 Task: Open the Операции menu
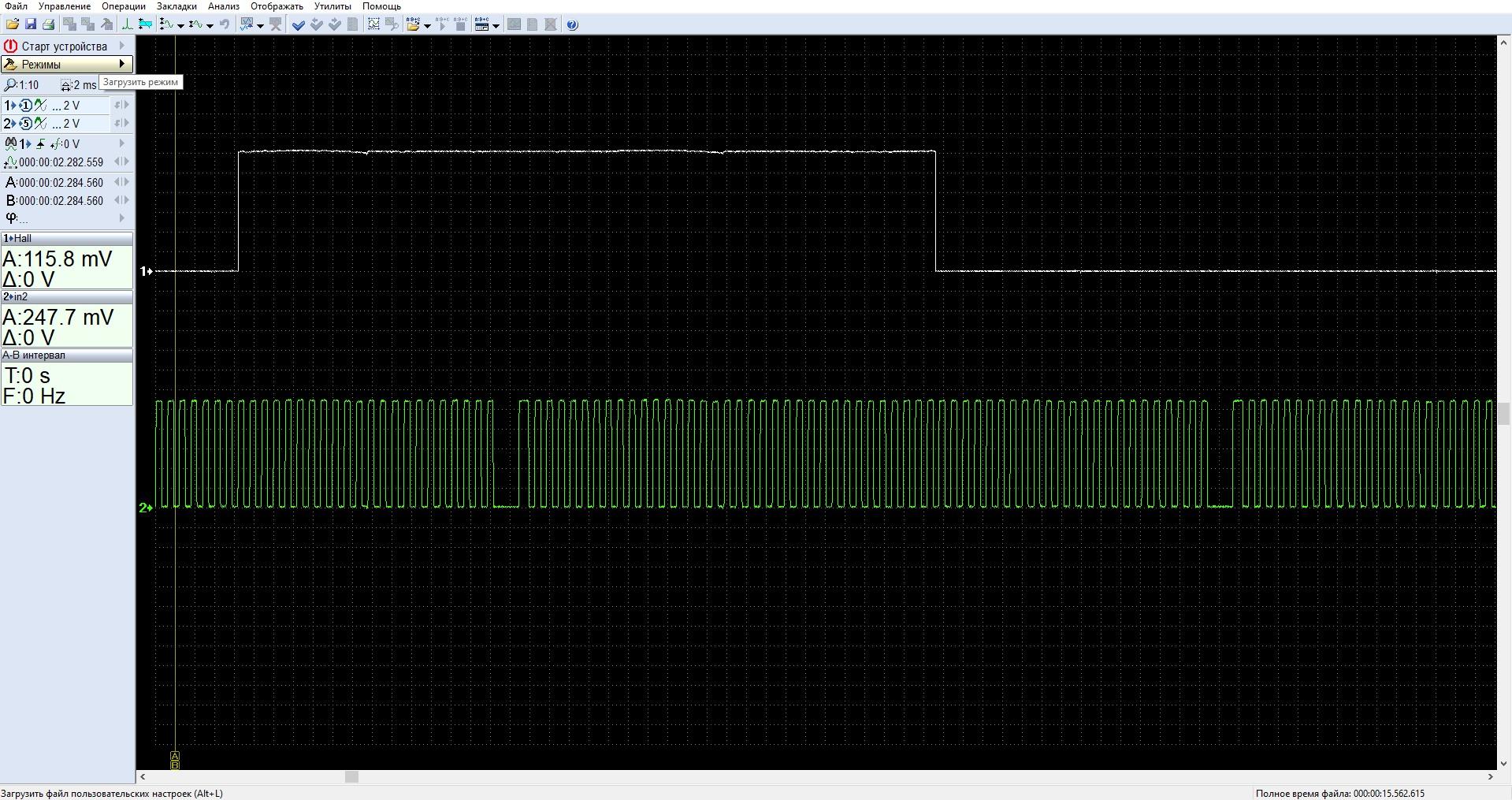(124, 6)
